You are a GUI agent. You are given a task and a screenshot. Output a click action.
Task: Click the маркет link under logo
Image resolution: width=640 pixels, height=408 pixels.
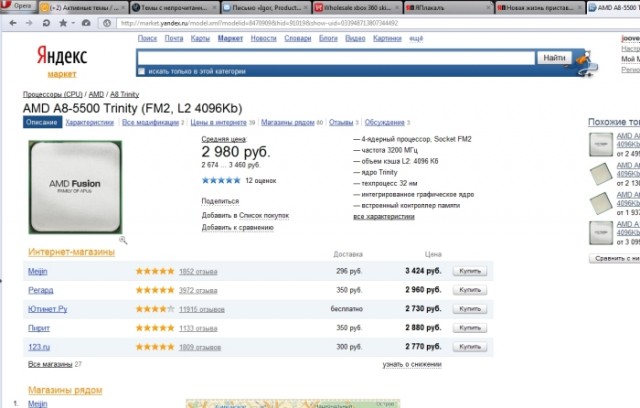(x=62, y=74)
